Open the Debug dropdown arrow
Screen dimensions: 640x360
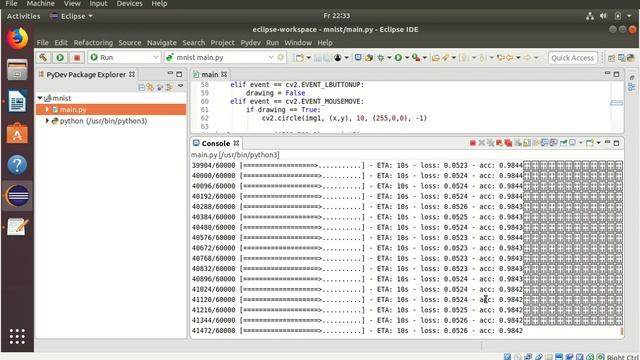[389, 58]
